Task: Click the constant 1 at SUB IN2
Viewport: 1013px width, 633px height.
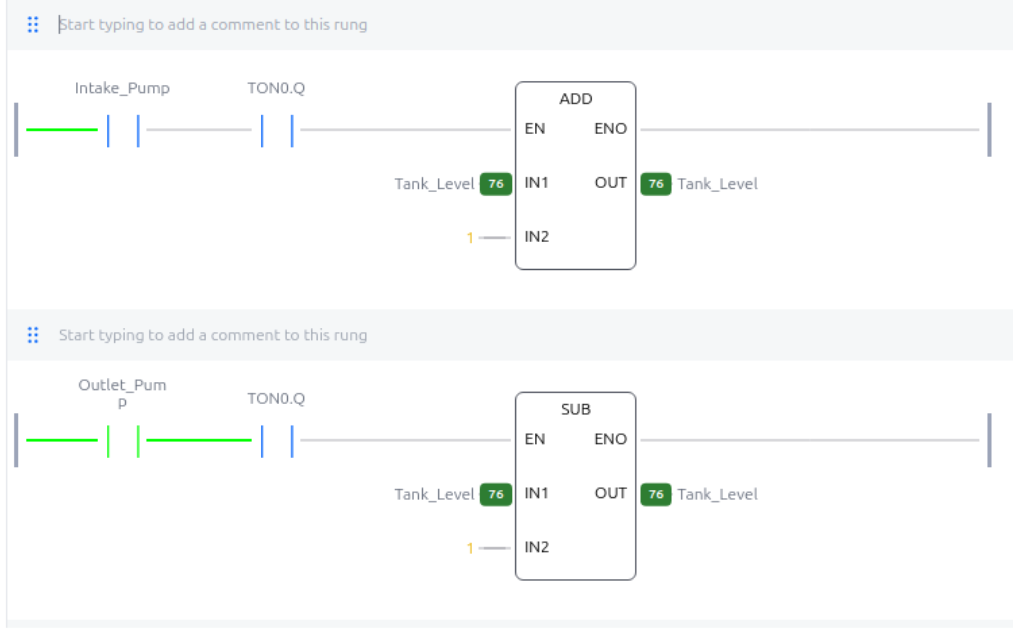Action: pos(470,548)
